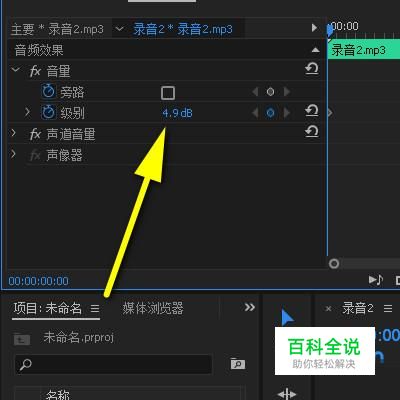Viewport: 400px width, 400px height.
Task: Add or remove keyframe for 级别
Action: [270, 113]
